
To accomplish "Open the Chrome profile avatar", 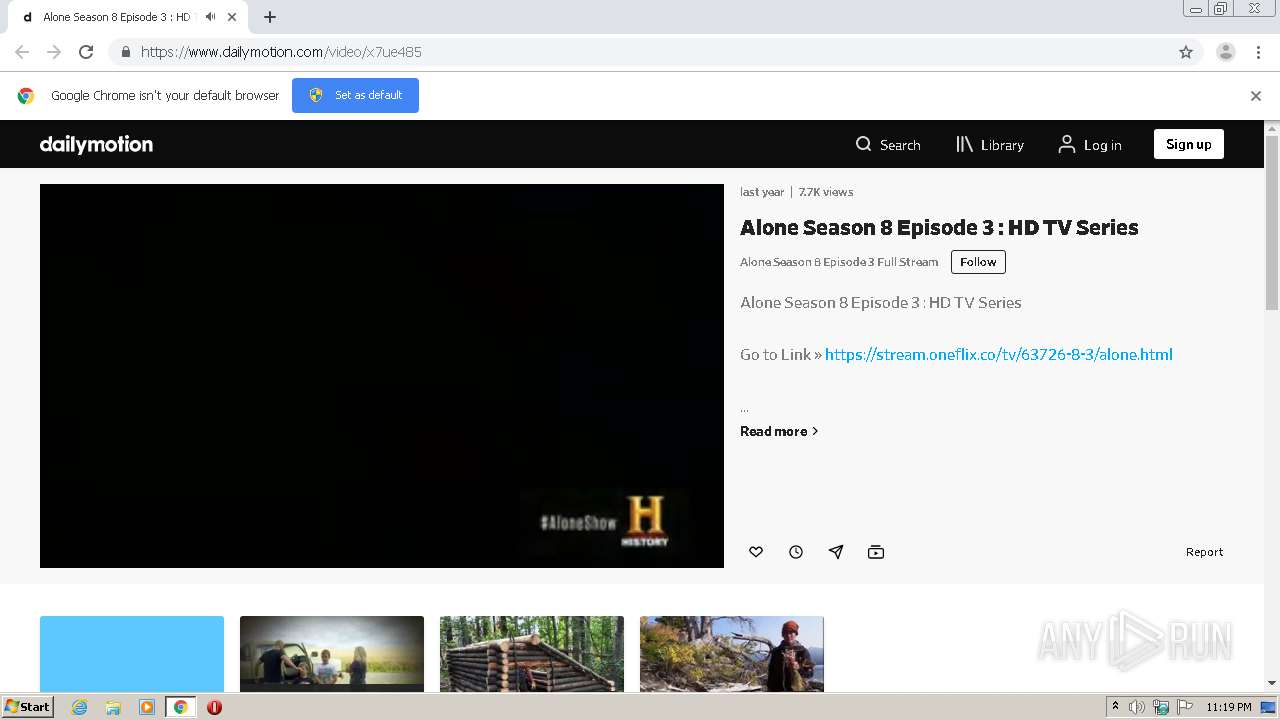I will (x=1226, y=52).
